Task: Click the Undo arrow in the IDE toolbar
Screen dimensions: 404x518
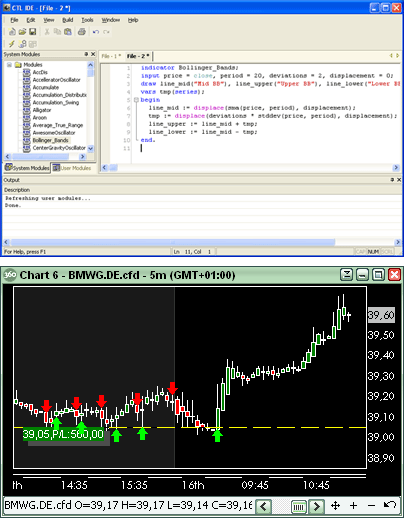Action: coord(96,32)
